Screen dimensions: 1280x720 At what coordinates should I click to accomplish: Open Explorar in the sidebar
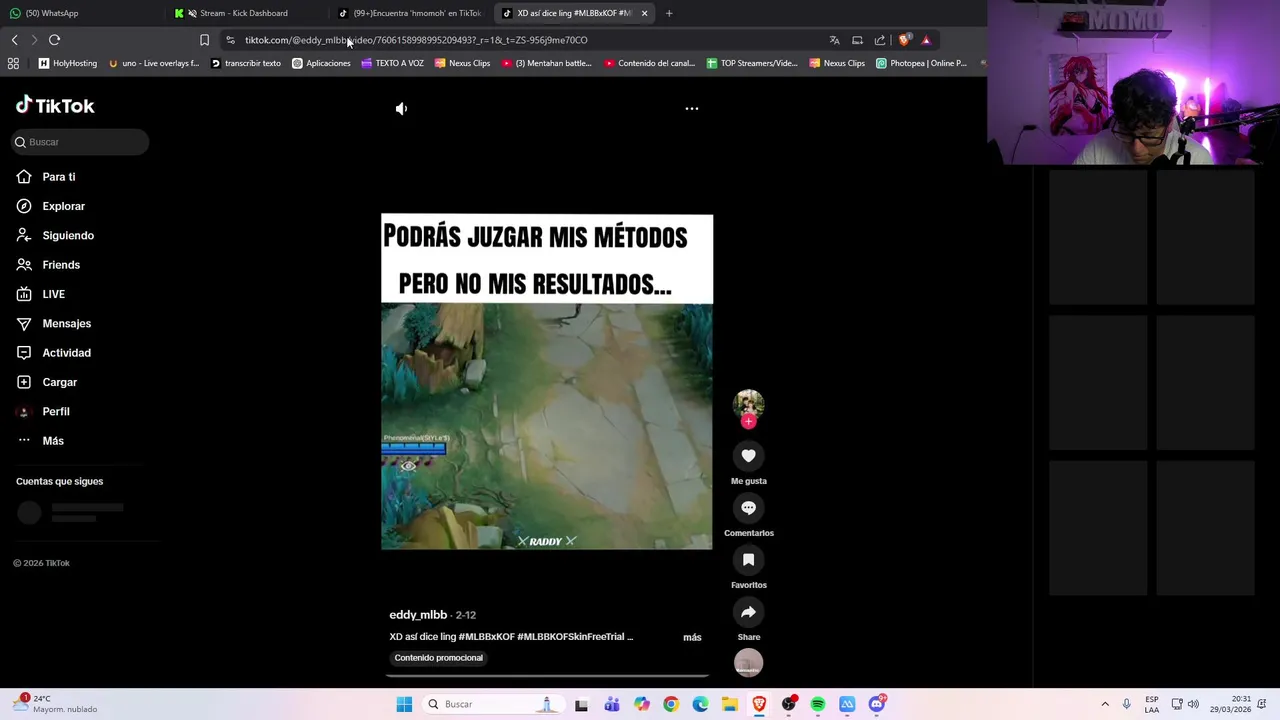pos(63,206)
